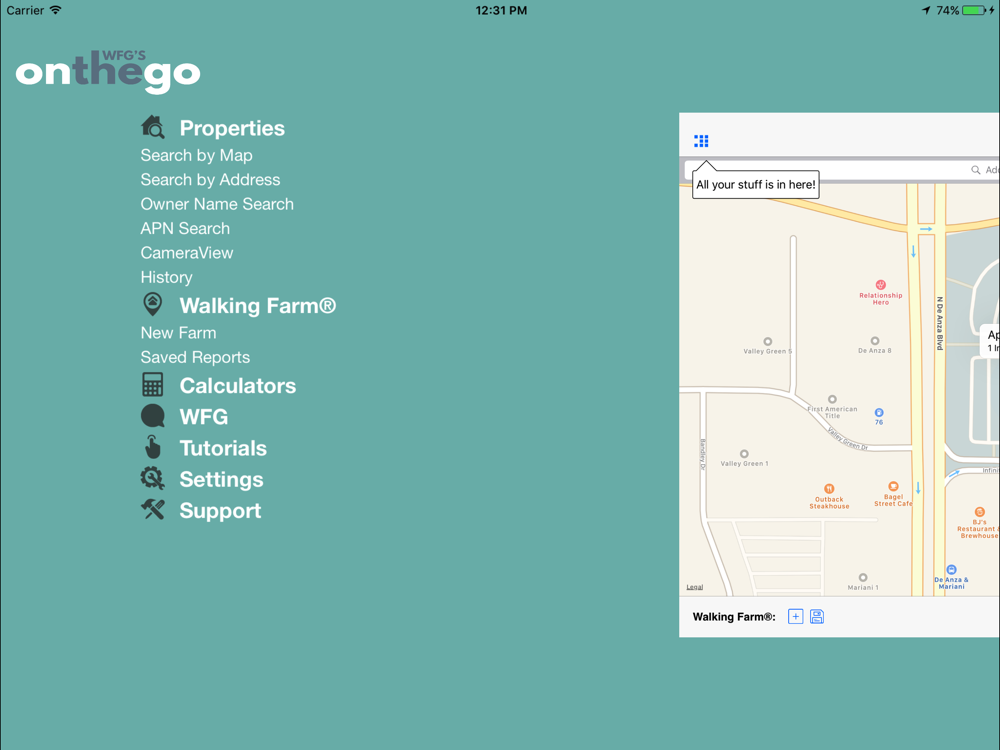The image size is (1000, 750).
Task: Tap N De Anza Blvd road label
Action: pyautogui.click(x=939, y=323)
